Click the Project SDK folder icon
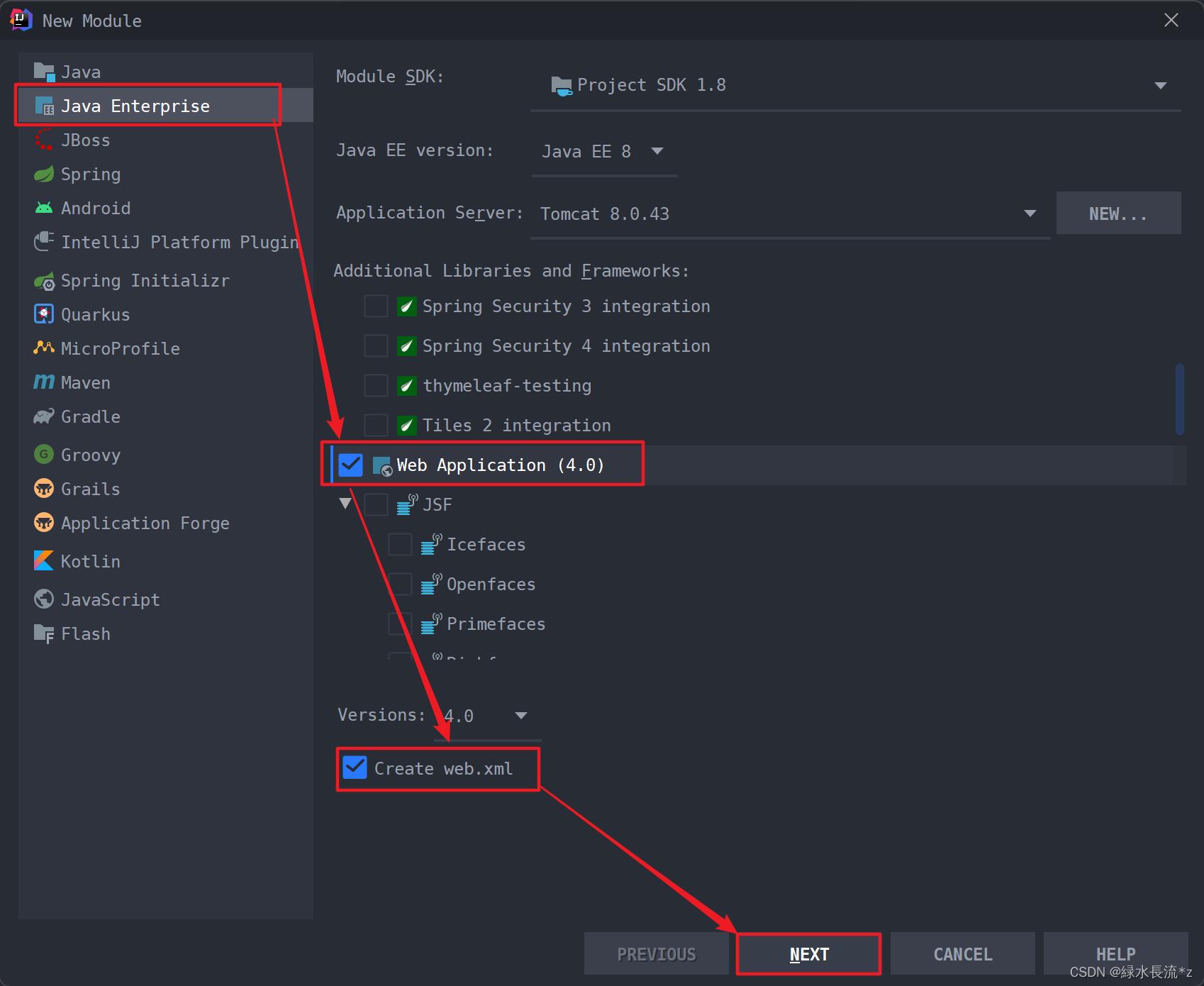 pyautogui.click(x=562, y=86)
